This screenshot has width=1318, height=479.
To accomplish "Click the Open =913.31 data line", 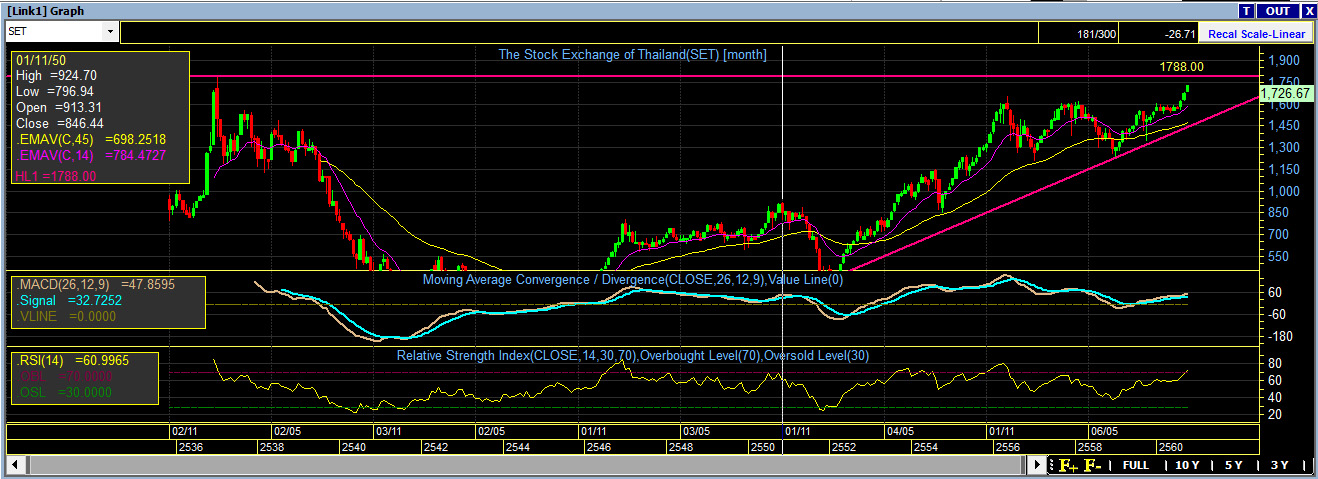I will [59, 107].
